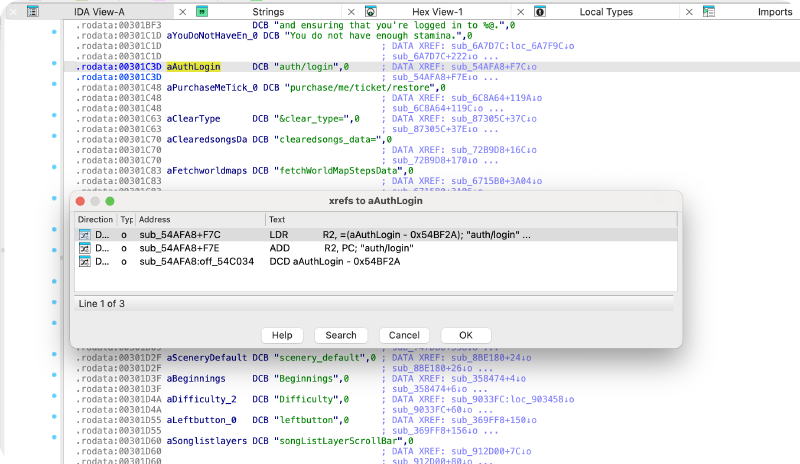Click the IDA View-A tab icon

[33, 12]
